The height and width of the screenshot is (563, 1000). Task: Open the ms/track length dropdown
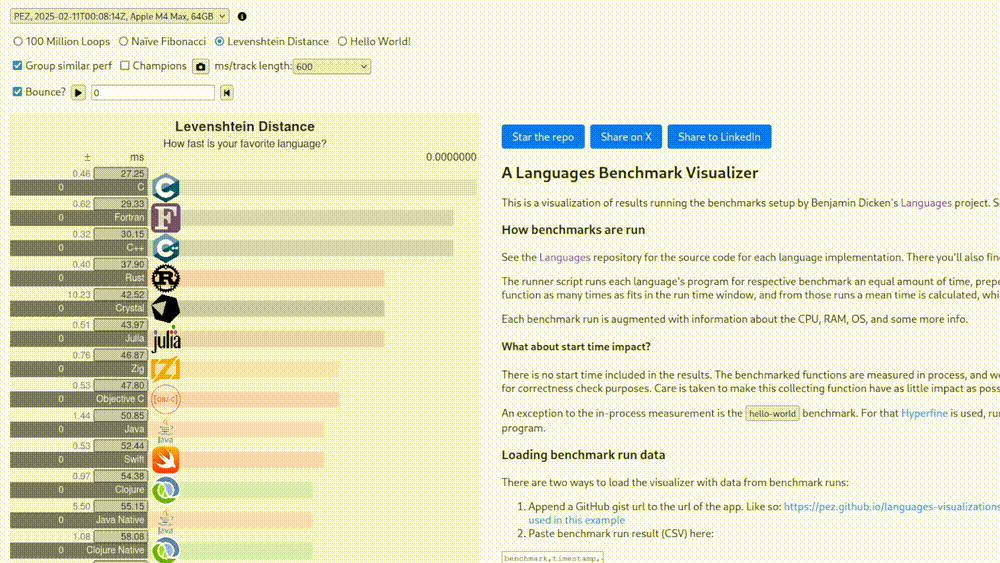[x=332, y=66]
